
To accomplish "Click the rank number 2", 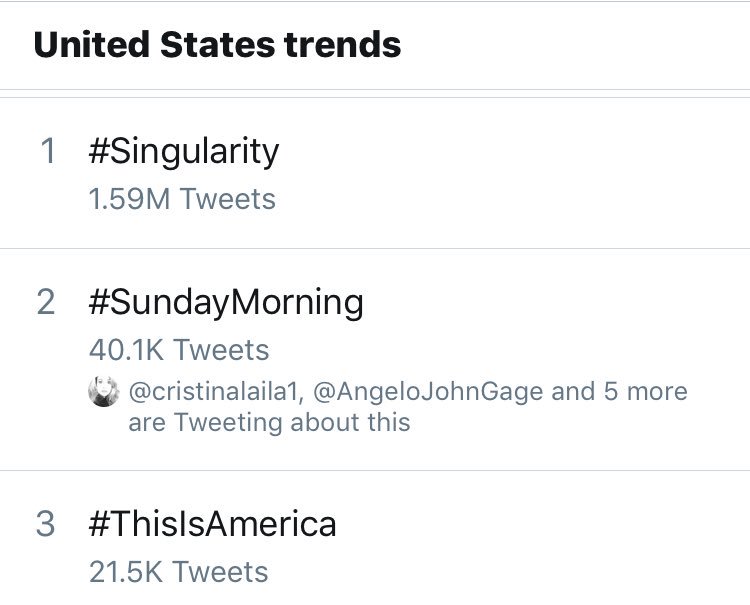I will tap(46, 302).
